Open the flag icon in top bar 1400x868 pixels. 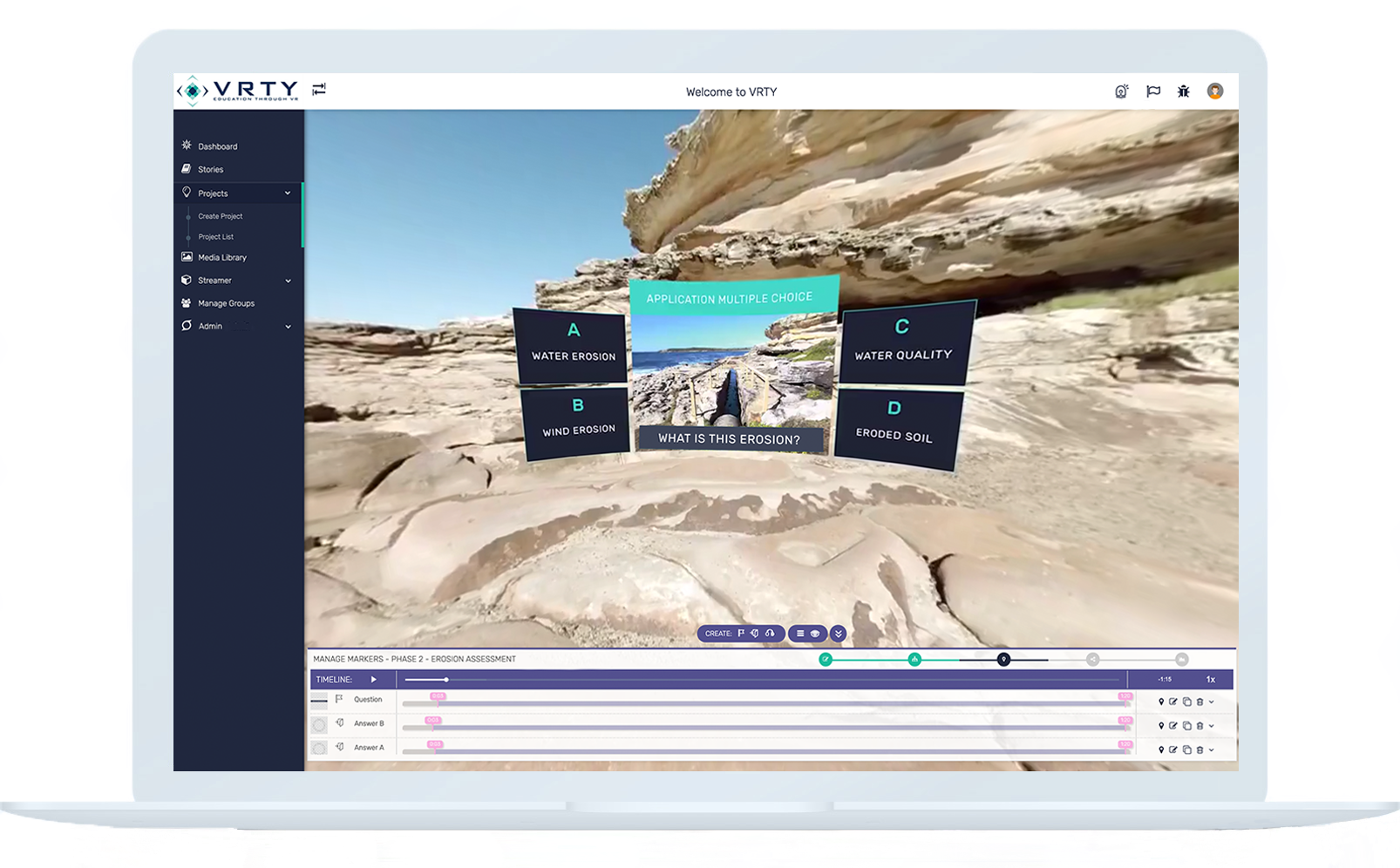tap(1153, 92)
